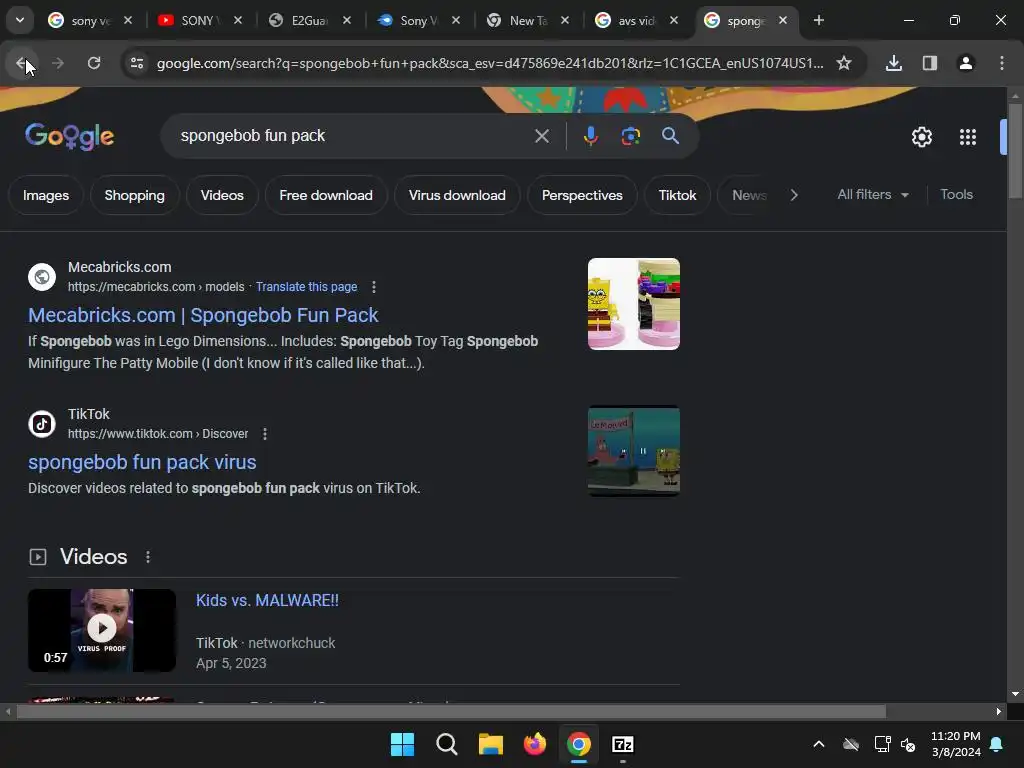Play the Kids vs. MALWARE video thumbnail
The height and width of the screenshot is (768, 1024).
[102, 630]
